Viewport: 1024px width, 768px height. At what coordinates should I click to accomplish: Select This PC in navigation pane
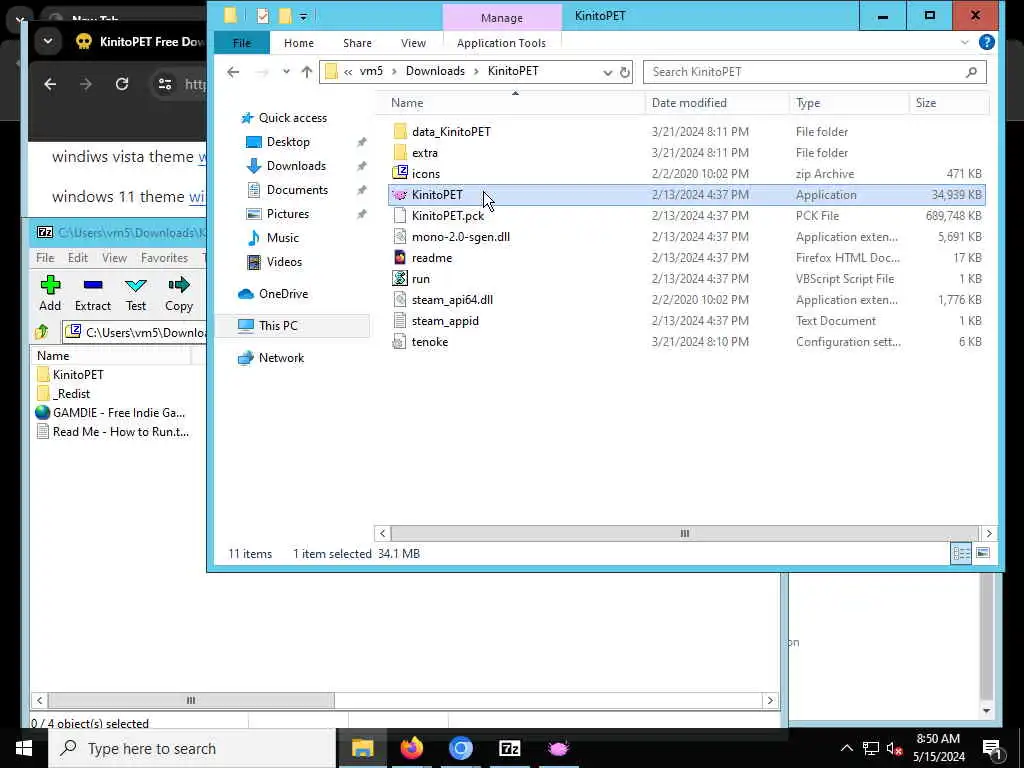(293, 326)
